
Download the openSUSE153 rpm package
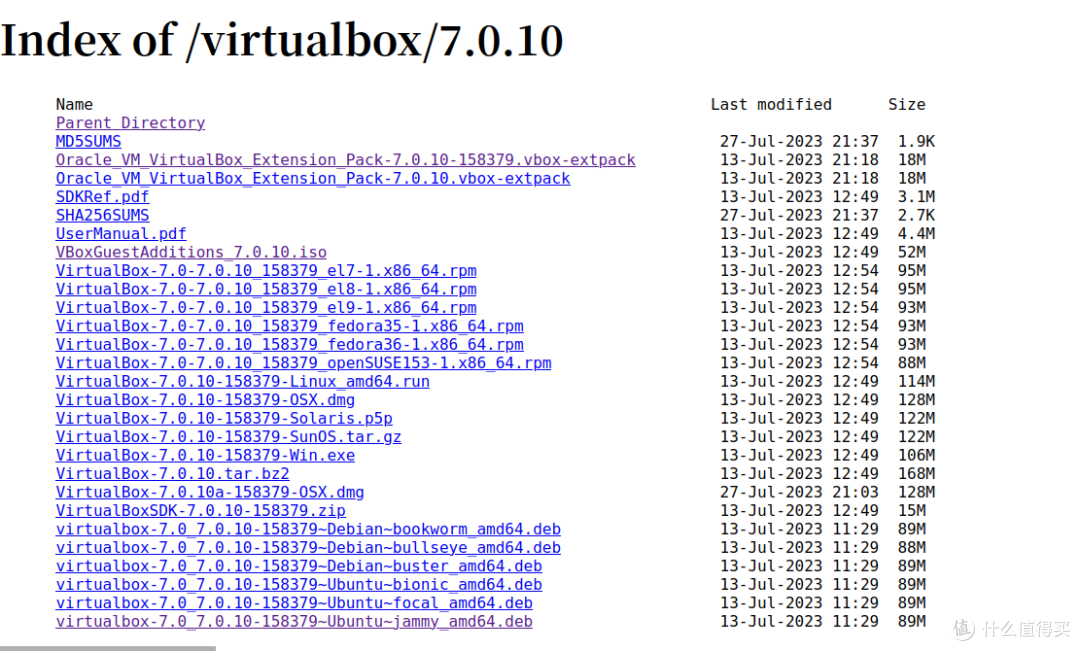303,363
